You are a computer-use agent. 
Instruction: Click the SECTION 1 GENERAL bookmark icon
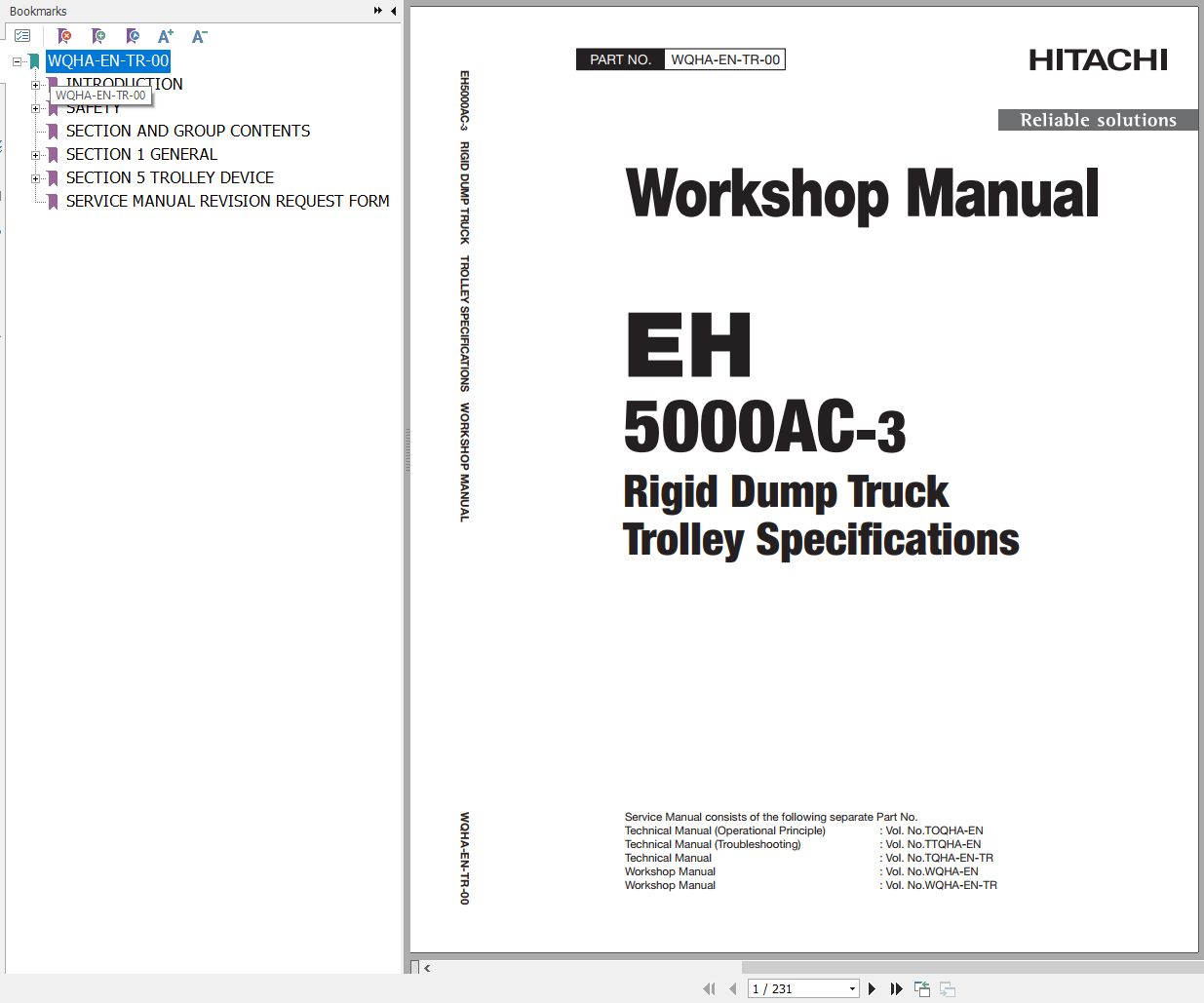click(54, 155)
